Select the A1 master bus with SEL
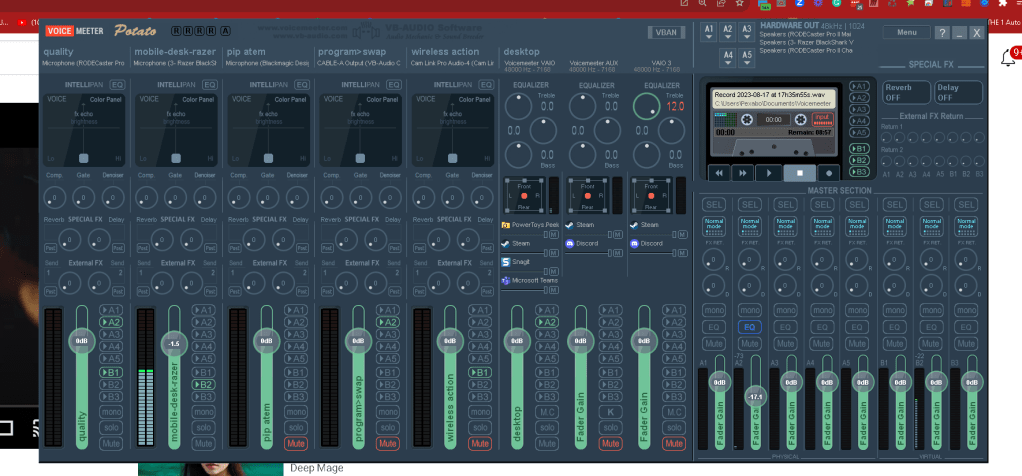 pyautogui.click(x=714, y=205)
